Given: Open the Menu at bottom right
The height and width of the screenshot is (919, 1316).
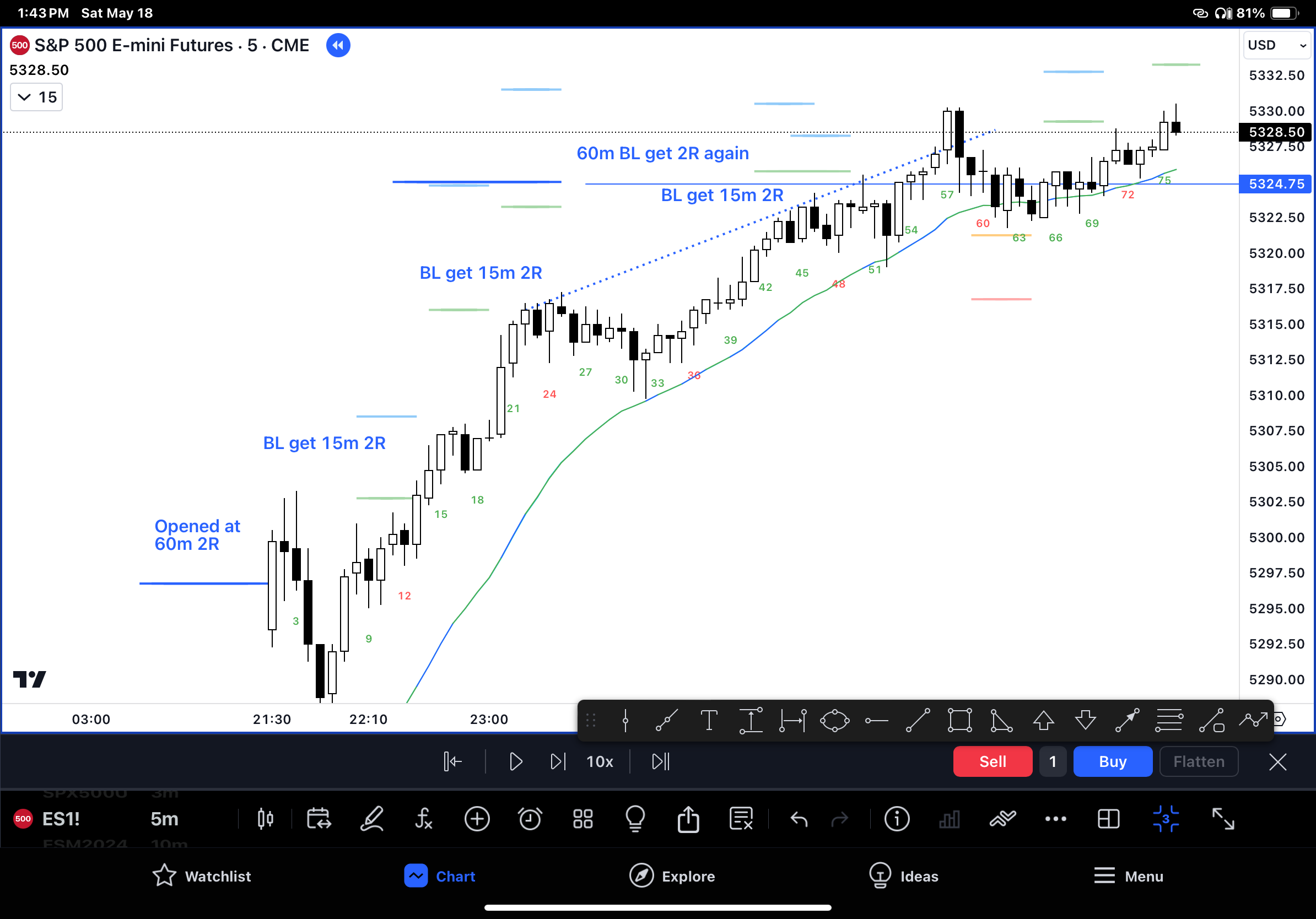Looking at the screenshot, I should coord(1128,876).
